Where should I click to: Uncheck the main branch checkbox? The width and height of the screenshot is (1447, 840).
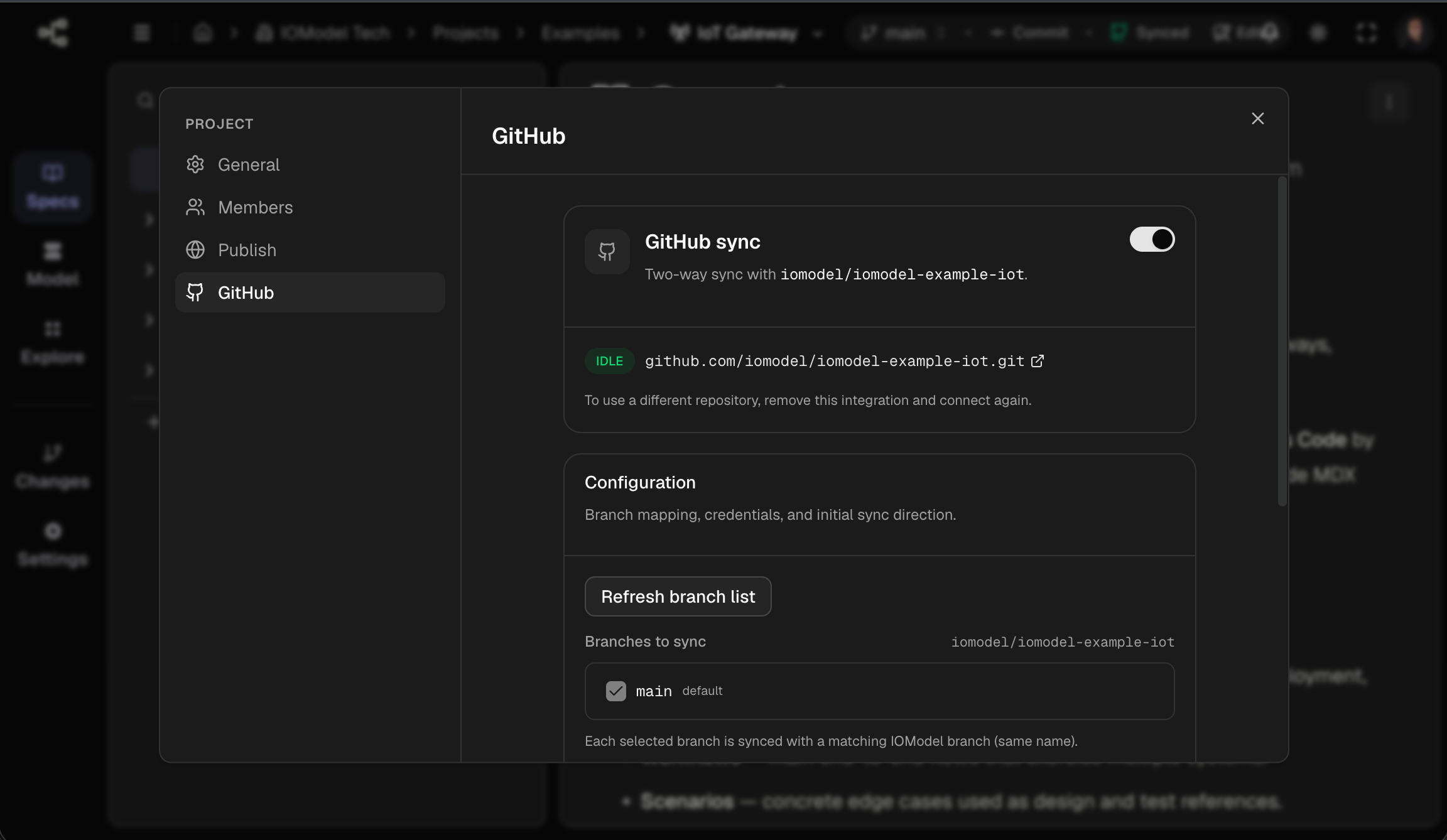[615, 691]
